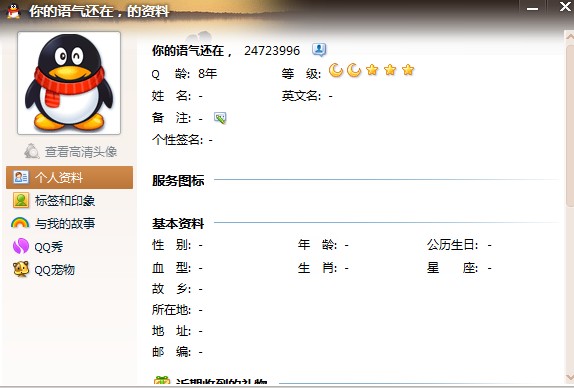Click the rainbow icon for 与我的故事
This screenshot has height=388, width=574.
coord(20,223)
